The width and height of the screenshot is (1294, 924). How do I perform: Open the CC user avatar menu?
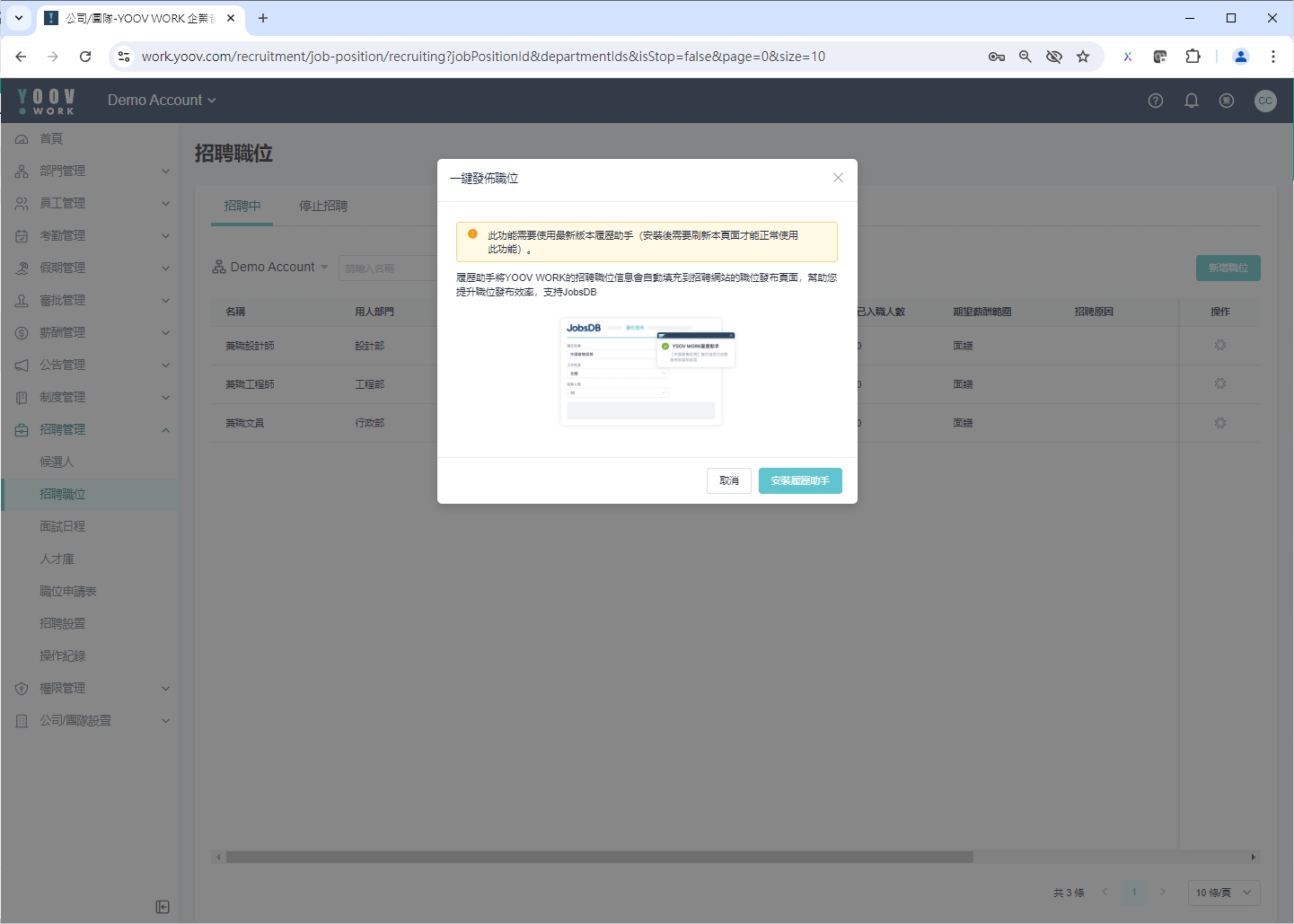point(1265,101)
